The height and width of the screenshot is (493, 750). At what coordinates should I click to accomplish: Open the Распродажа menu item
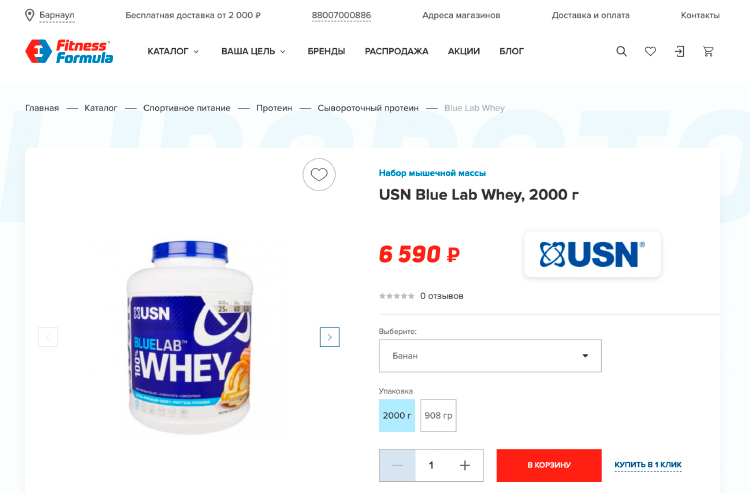point(397,51)
